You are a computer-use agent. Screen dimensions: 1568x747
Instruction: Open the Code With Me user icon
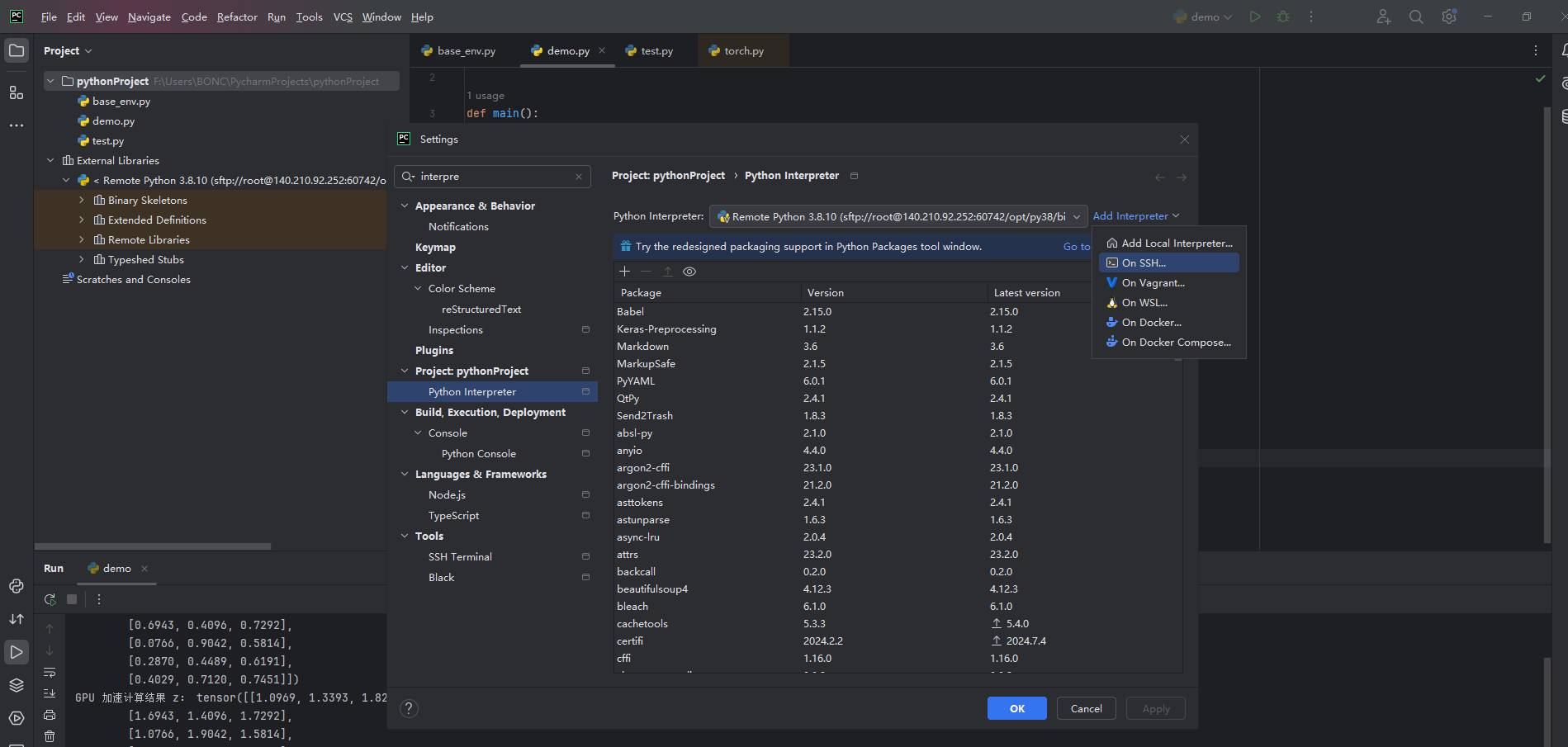click(x=1384, y=17)
